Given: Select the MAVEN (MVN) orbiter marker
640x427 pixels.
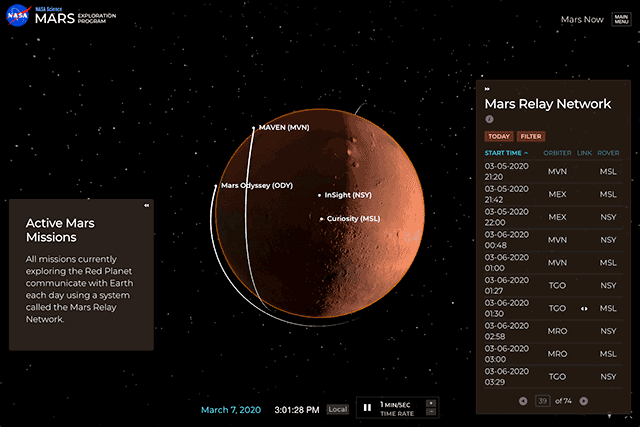Looking at the screenshot, I should tap(253, 128).
